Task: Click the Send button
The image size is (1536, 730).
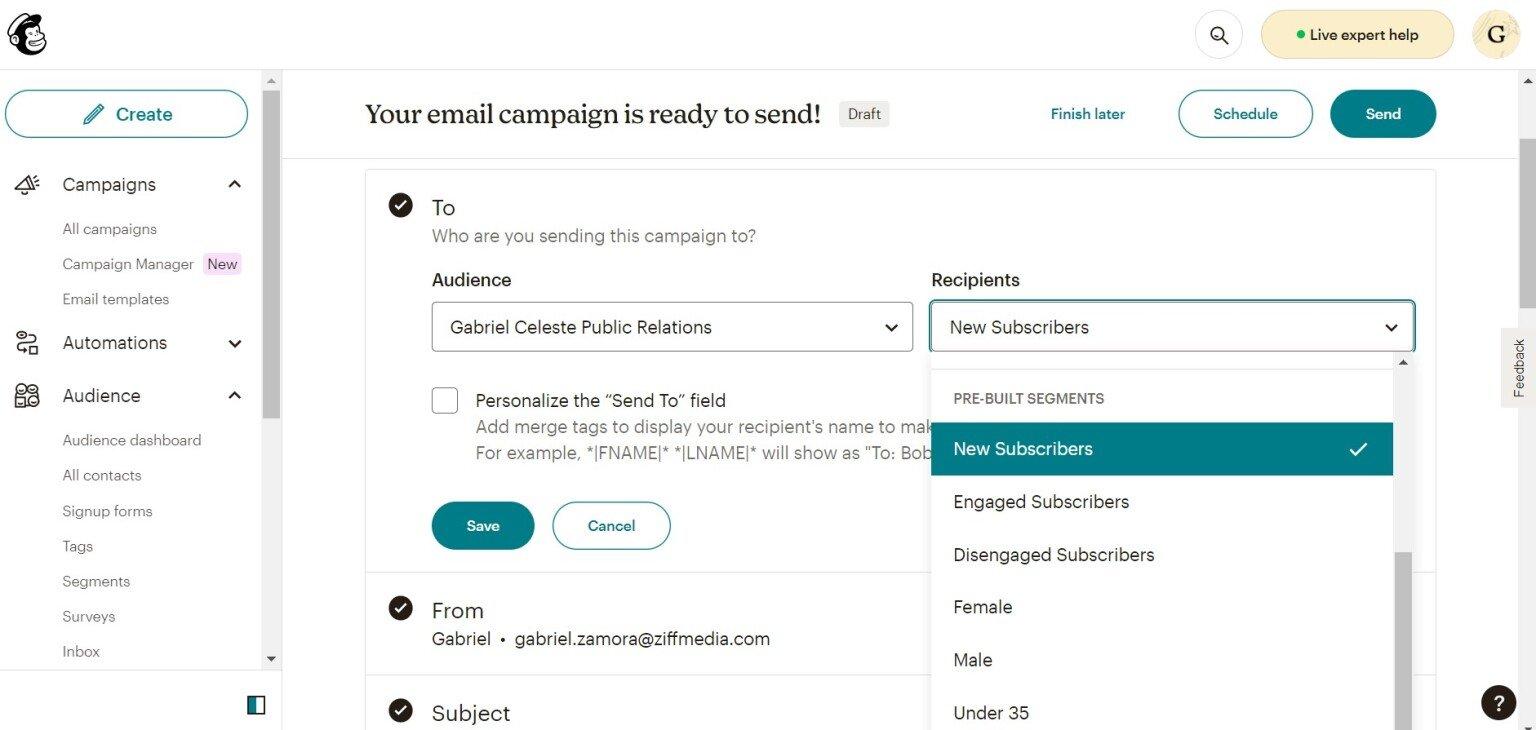Action: [x=1382, y=114]
